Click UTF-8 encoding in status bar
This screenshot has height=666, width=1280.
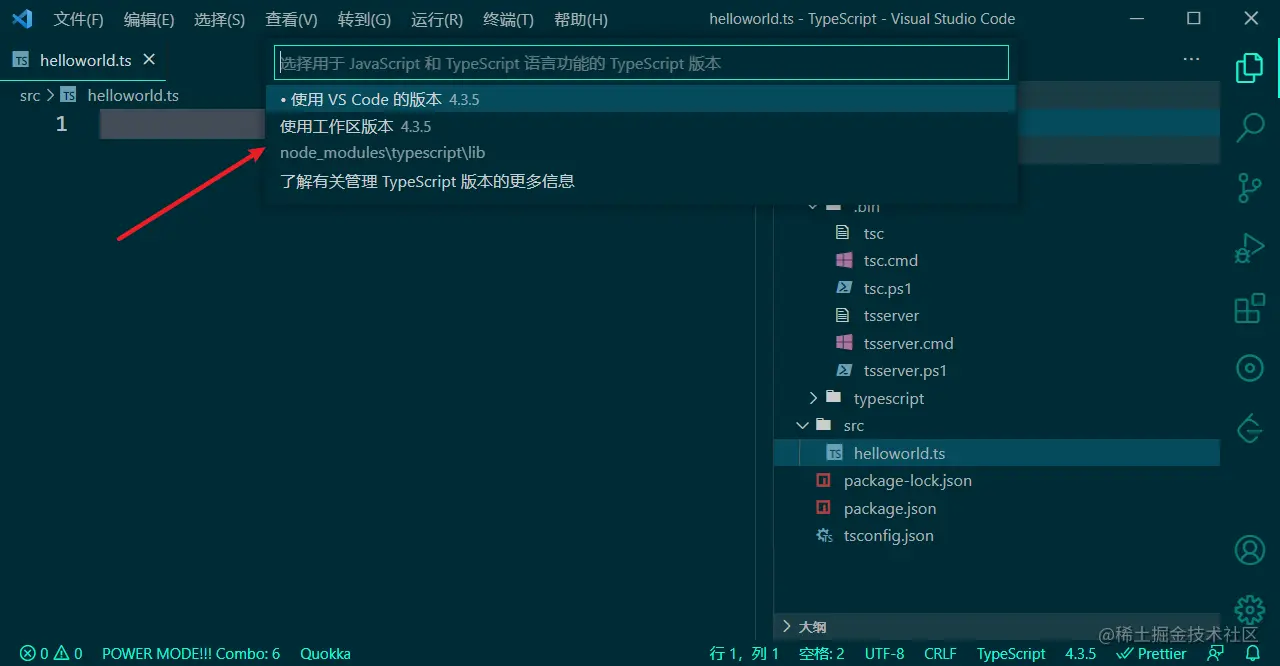click(884, 654)
